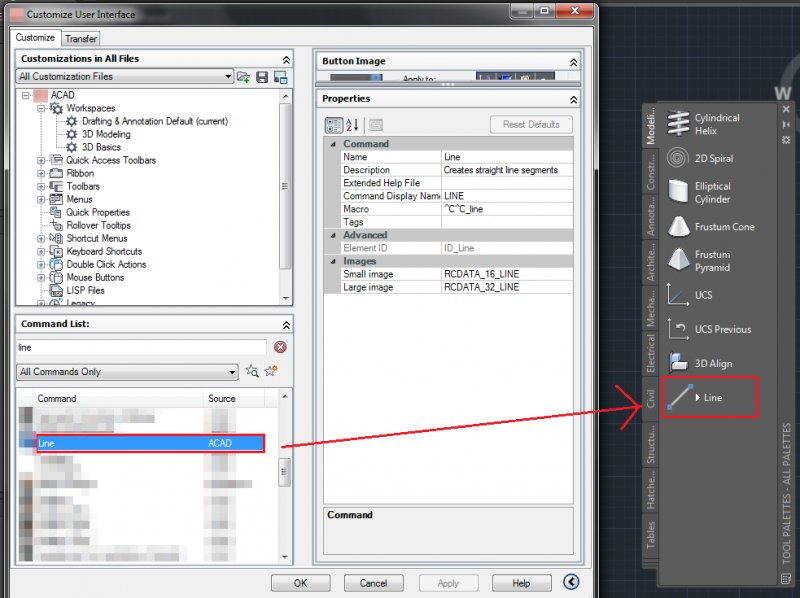
Task: Select the 3D Basics workspace
Action: click(102, 147)
